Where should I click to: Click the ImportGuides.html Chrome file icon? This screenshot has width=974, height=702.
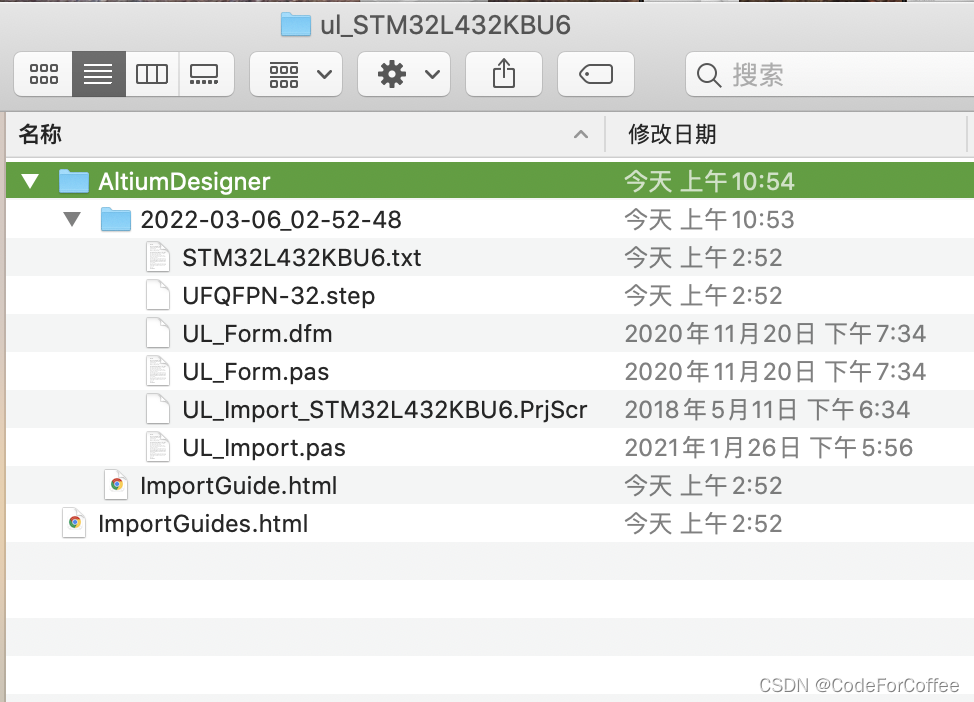pos(74,523)
